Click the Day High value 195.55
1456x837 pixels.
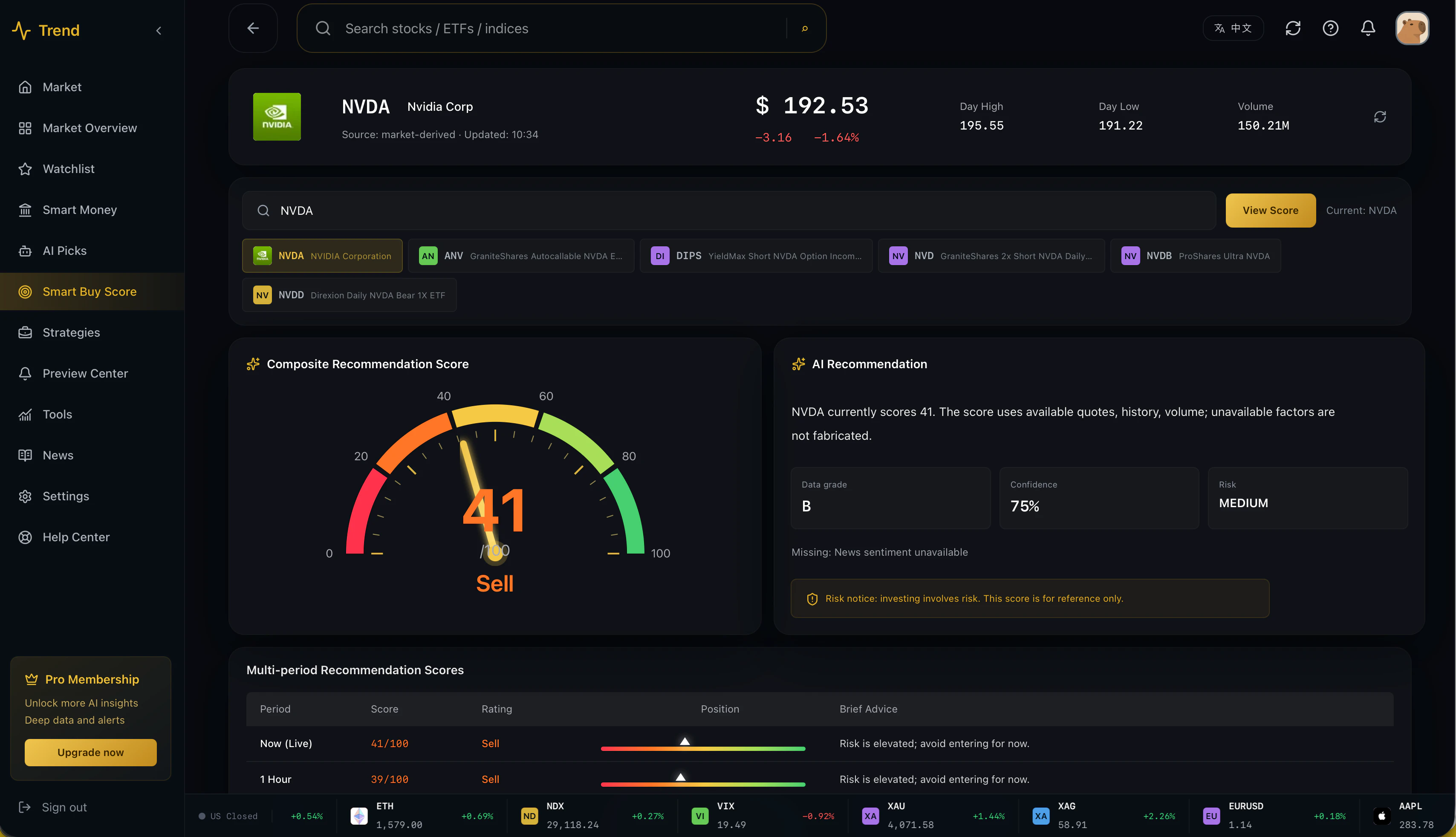982,125
